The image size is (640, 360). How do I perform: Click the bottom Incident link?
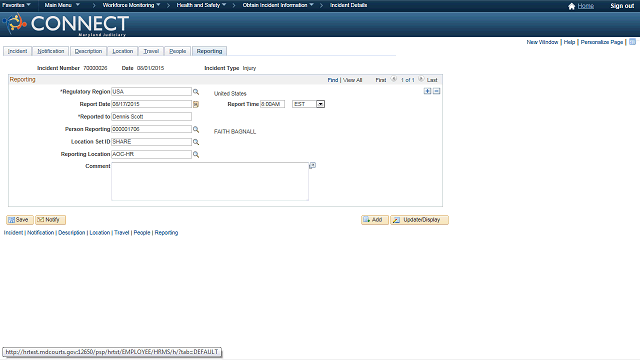pos(13,233)
